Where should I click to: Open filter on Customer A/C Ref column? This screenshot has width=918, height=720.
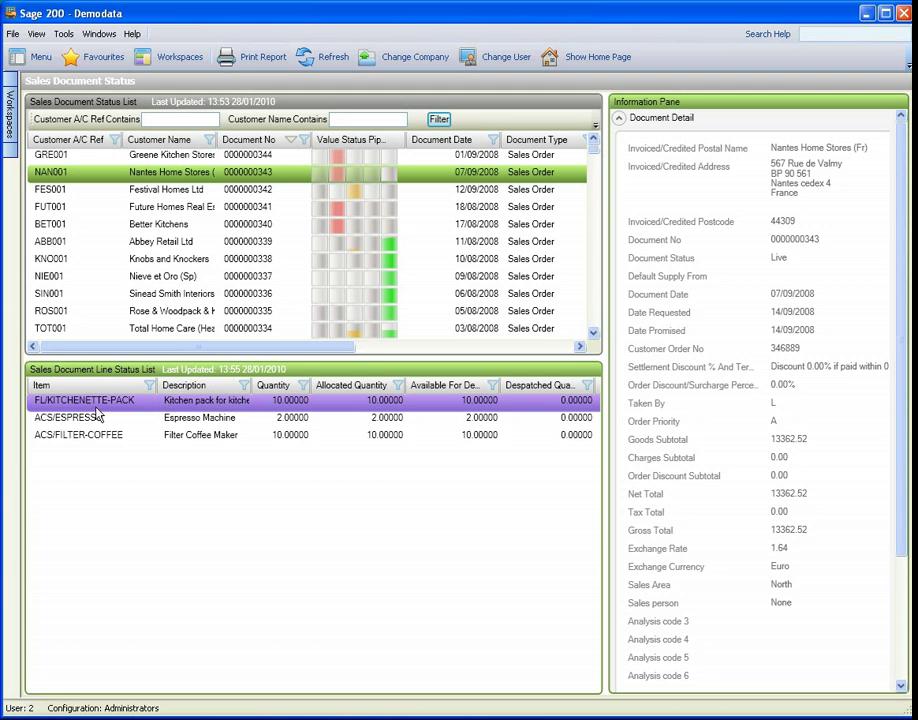click(x=115, y=139)
